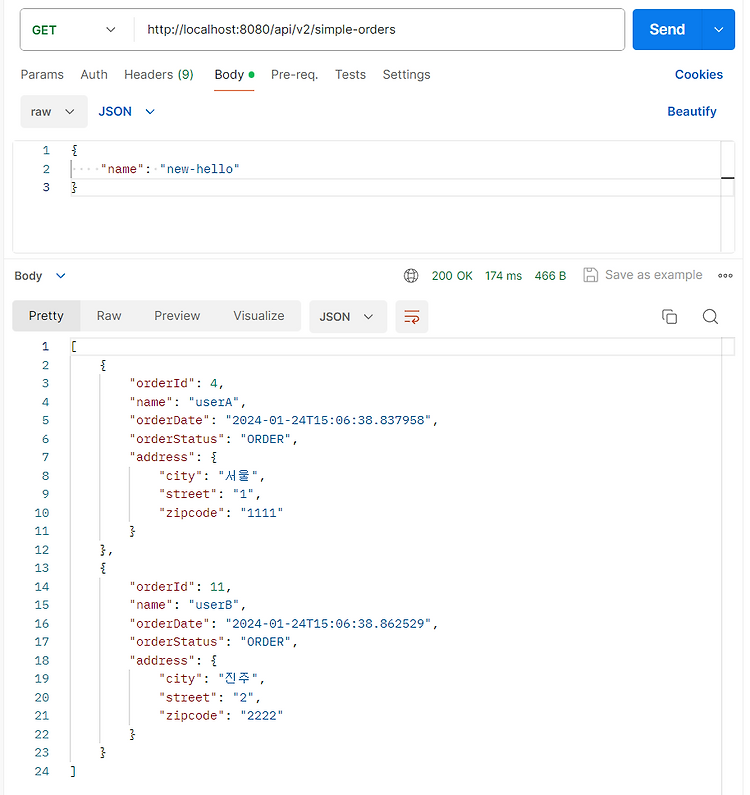Viewport: 750px width, 795px height.
Task: Click the network globe icon
Action: 411,275
